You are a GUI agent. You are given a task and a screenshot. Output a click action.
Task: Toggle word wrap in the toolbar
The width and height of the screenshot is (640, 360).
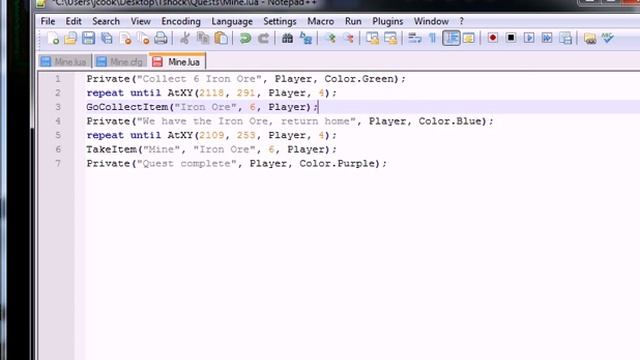click(x=415, y=38)
